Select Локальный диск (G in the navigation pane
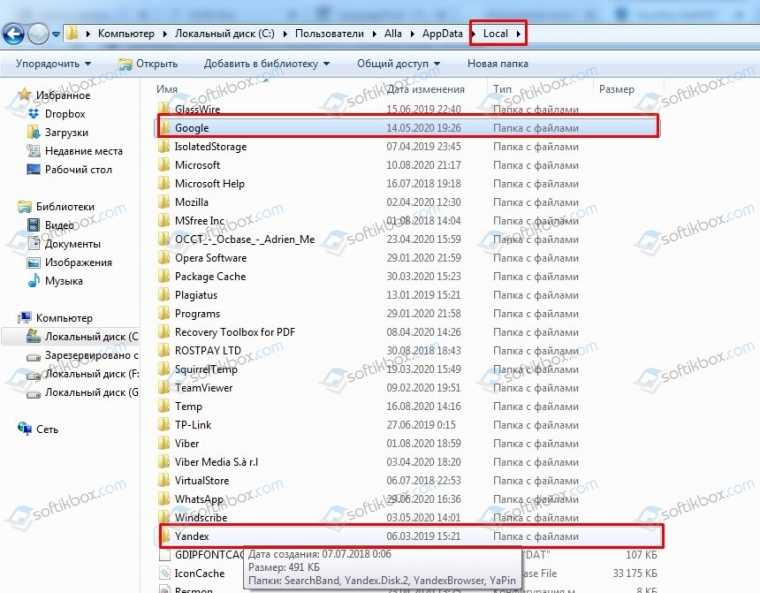Viewport: 760px width, 593px height. click(x=92, y=392)
